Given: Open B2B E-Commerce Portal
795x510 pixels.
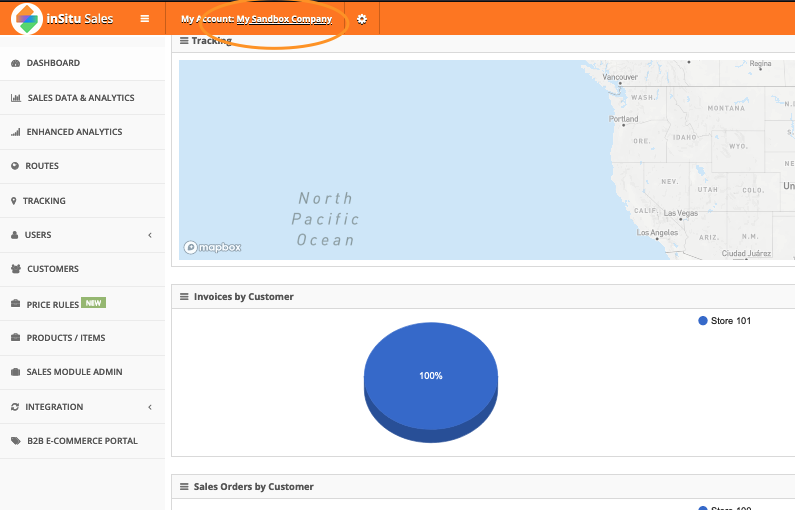Looking at the screenshot, I should point(82,441).
